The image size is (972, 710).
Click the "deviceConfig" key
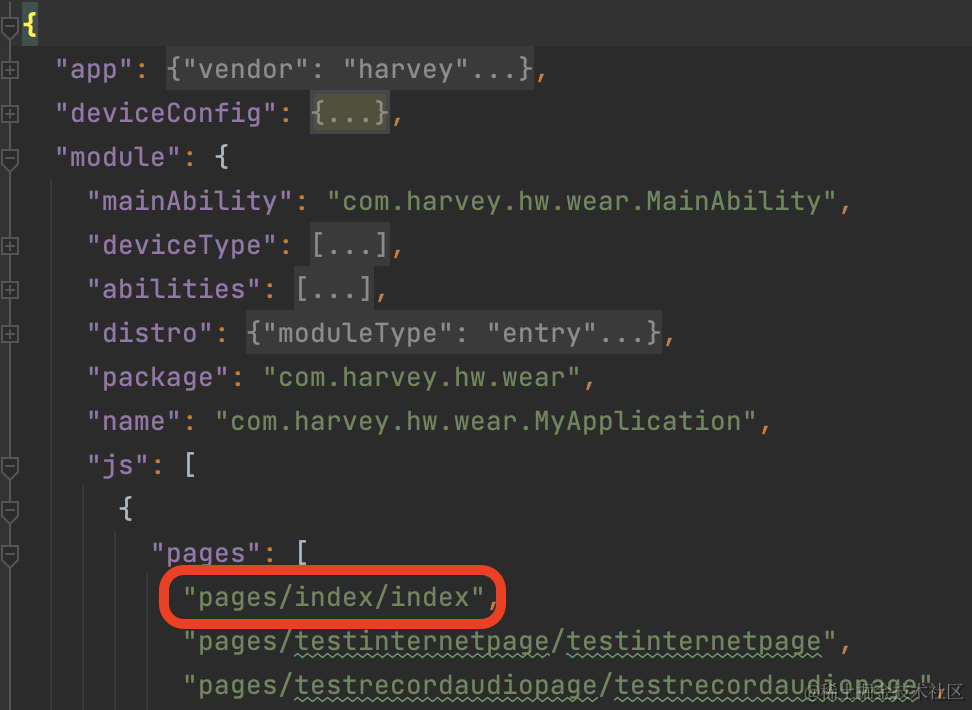tap(166, 113)
